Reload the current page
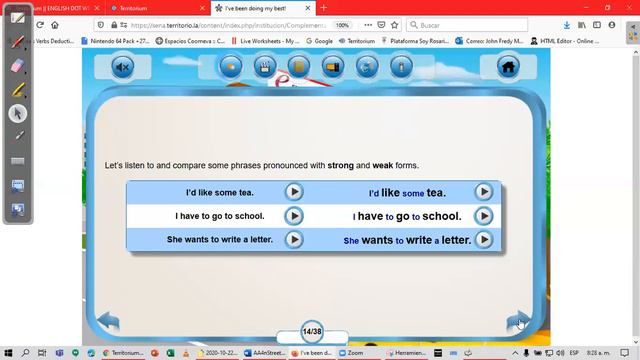The height and width of the screenshot is (360, 640). (x=40, y=25)
